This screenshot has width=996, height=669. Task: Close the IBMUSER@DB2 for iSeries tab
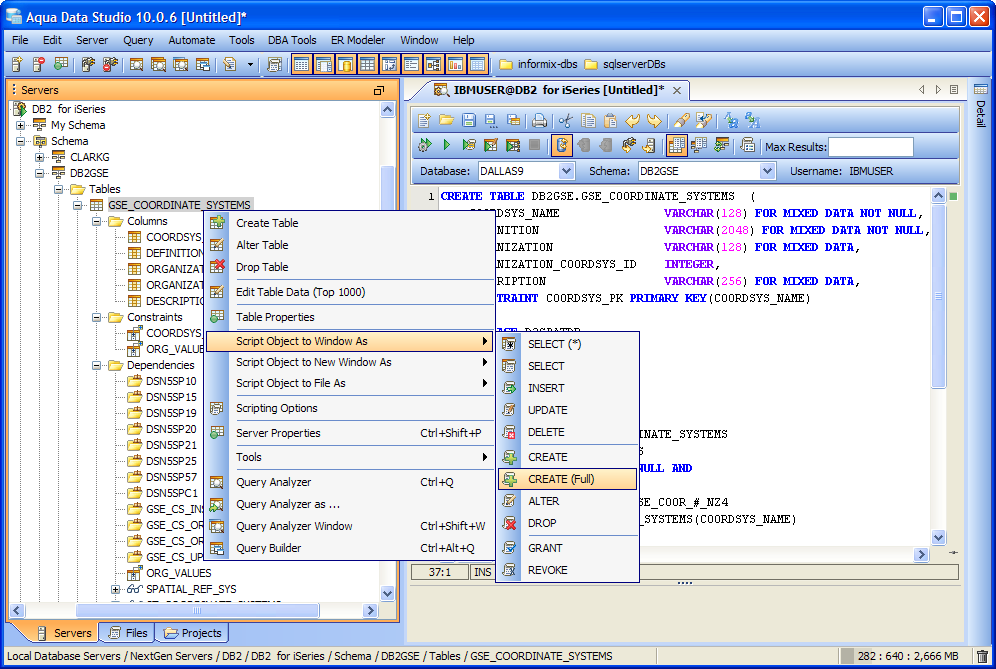pyautogui.click(x=677, y=90)
